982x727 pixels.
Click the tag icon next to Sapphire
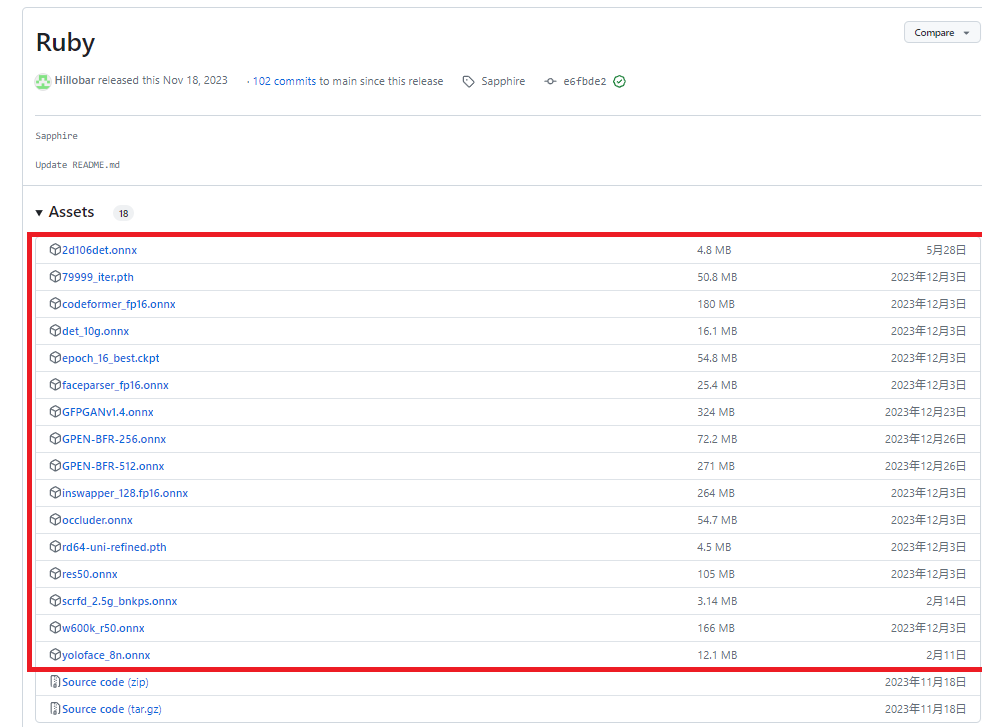pos(468,81)
